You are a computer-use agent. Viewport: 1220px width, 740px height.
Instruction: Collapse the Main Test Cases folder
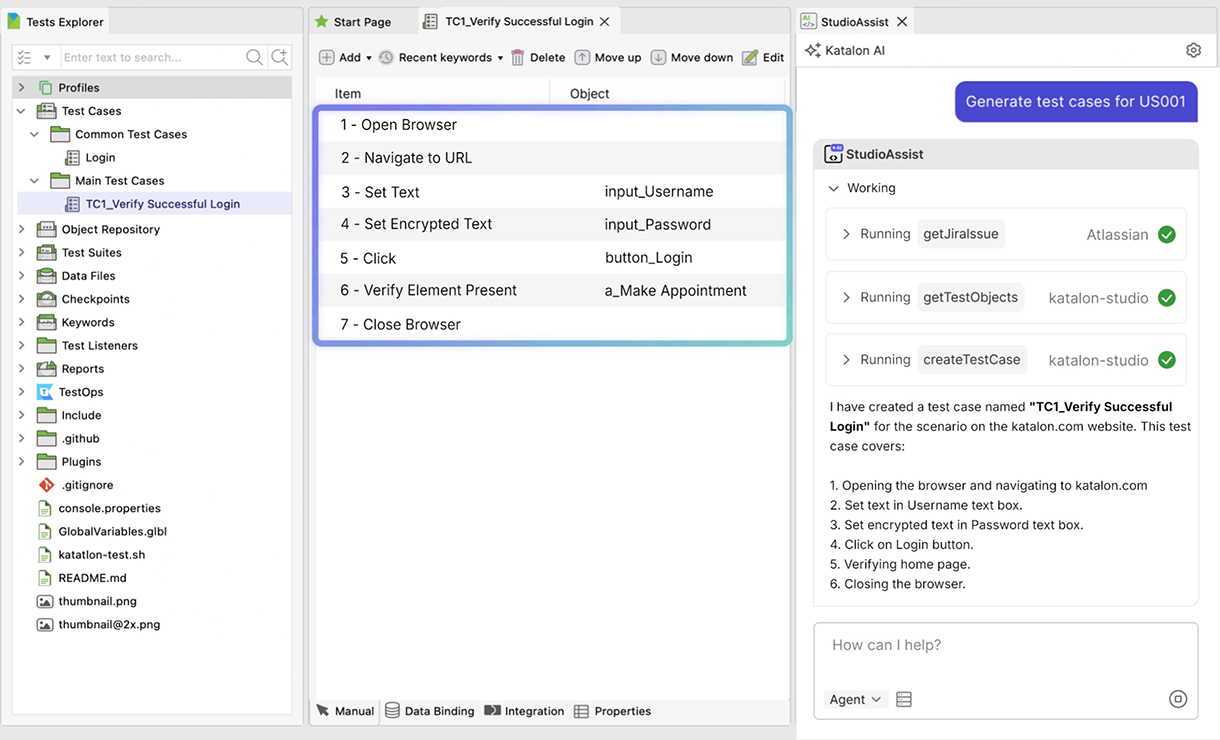pos(35,181)
